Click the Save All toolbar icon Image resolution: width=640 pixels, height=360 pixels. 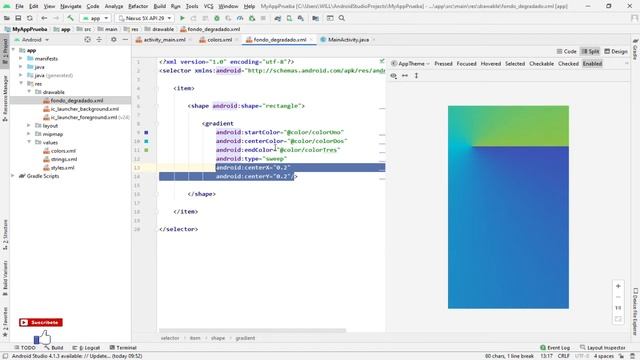click(x=18, y=18)
